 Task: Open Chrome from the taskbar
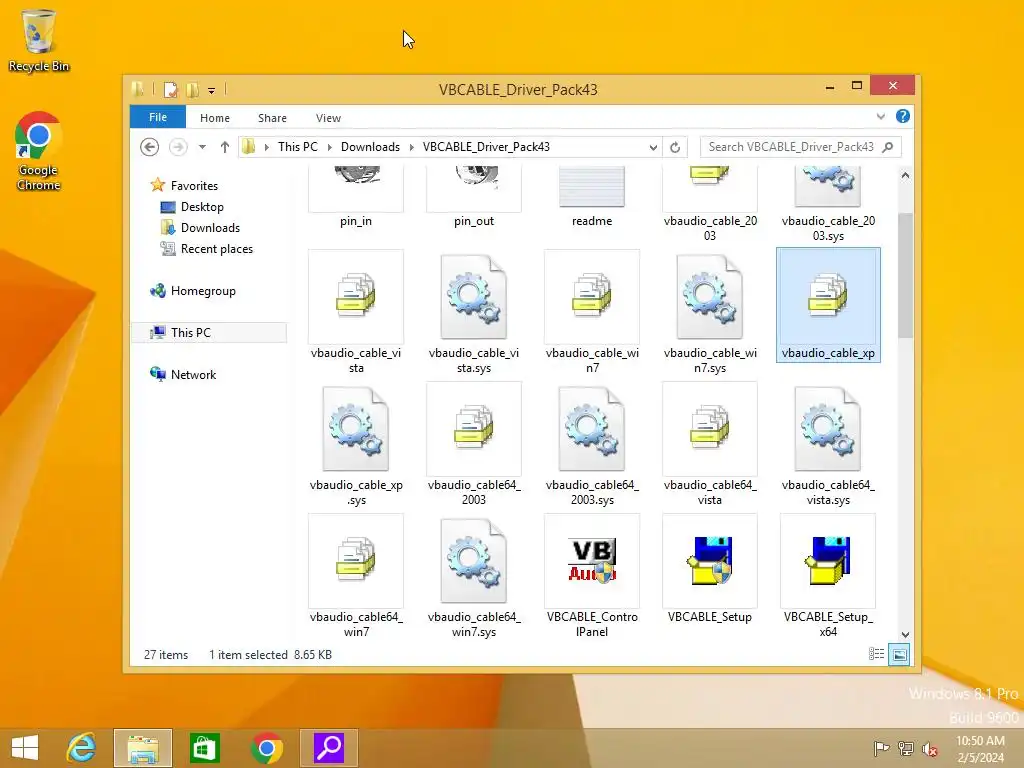pos(266,748)
